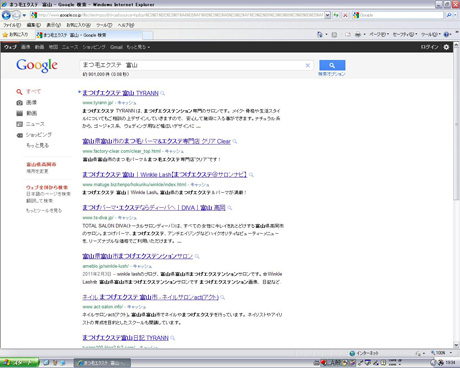Click もっとツールを見る in the sidebar
This screenshot has height=368, width=460.
coord(44,211)
